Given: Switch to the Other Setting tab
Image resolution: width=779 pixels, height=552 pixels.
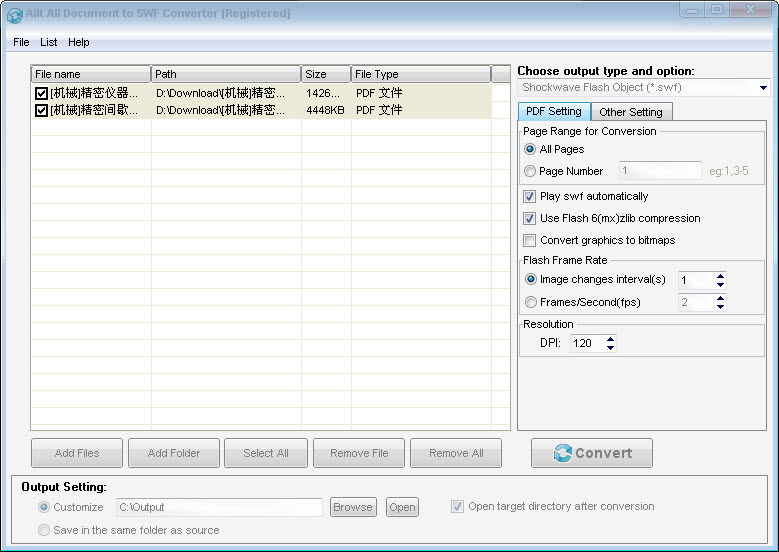Looking at the screenshot, I should click(x=631, y=112).
